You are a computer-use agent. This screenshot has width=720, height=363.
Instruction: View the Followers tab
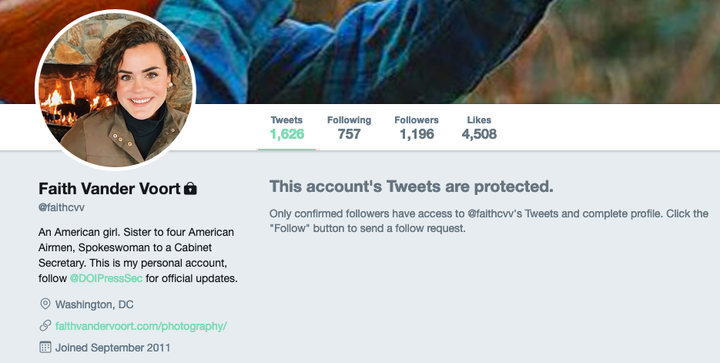click(416, 128)
